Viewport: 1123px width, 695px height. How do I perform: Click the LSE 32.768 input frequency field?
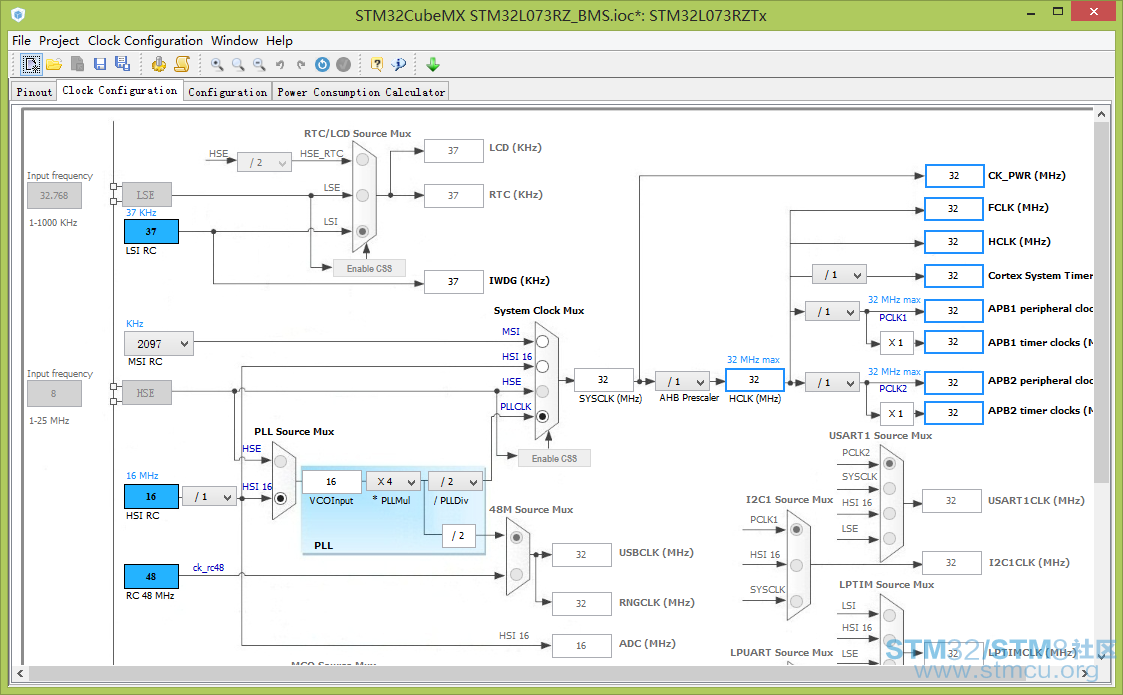pyautogui.click(x=54, y=195)
